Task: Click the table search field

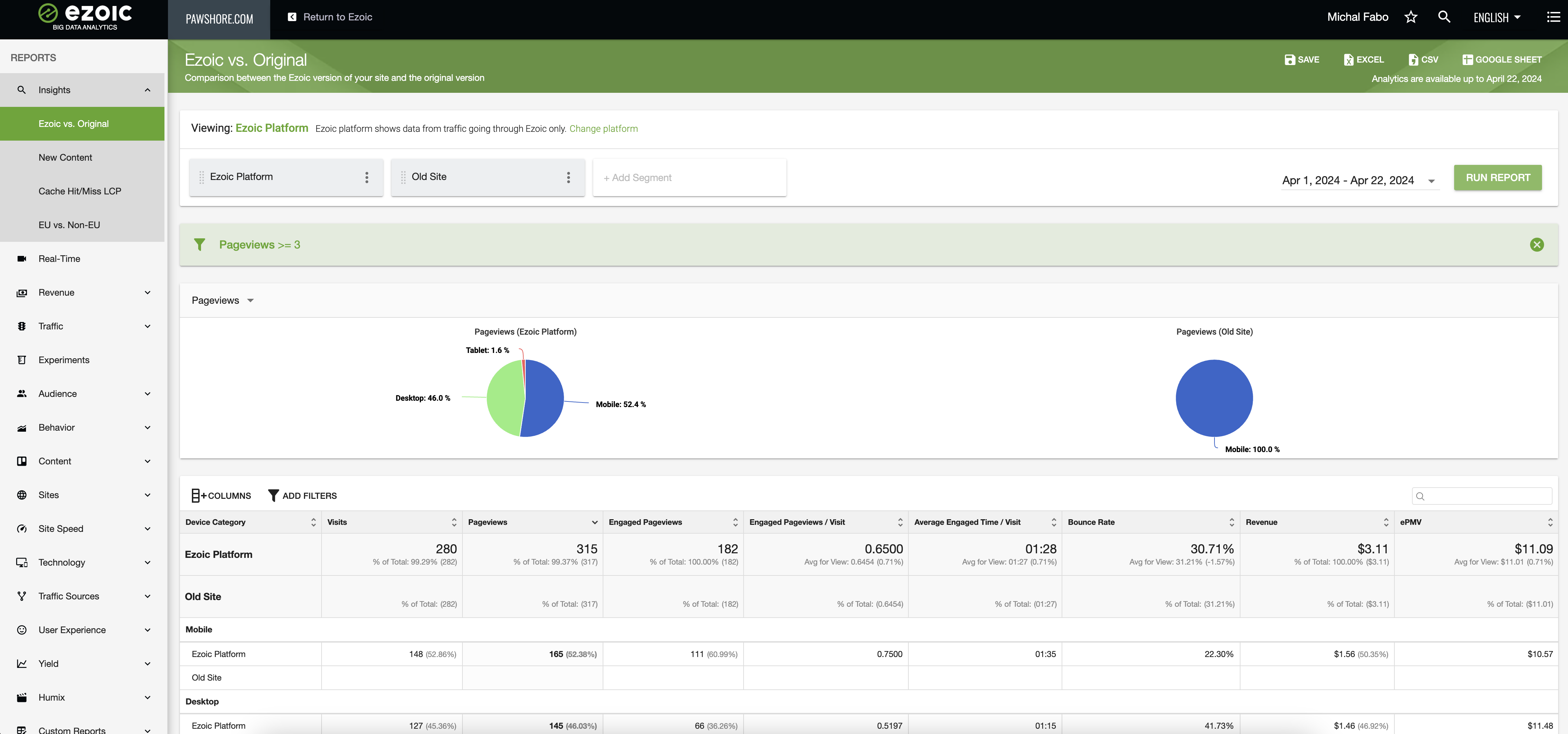Action: 1482,496
